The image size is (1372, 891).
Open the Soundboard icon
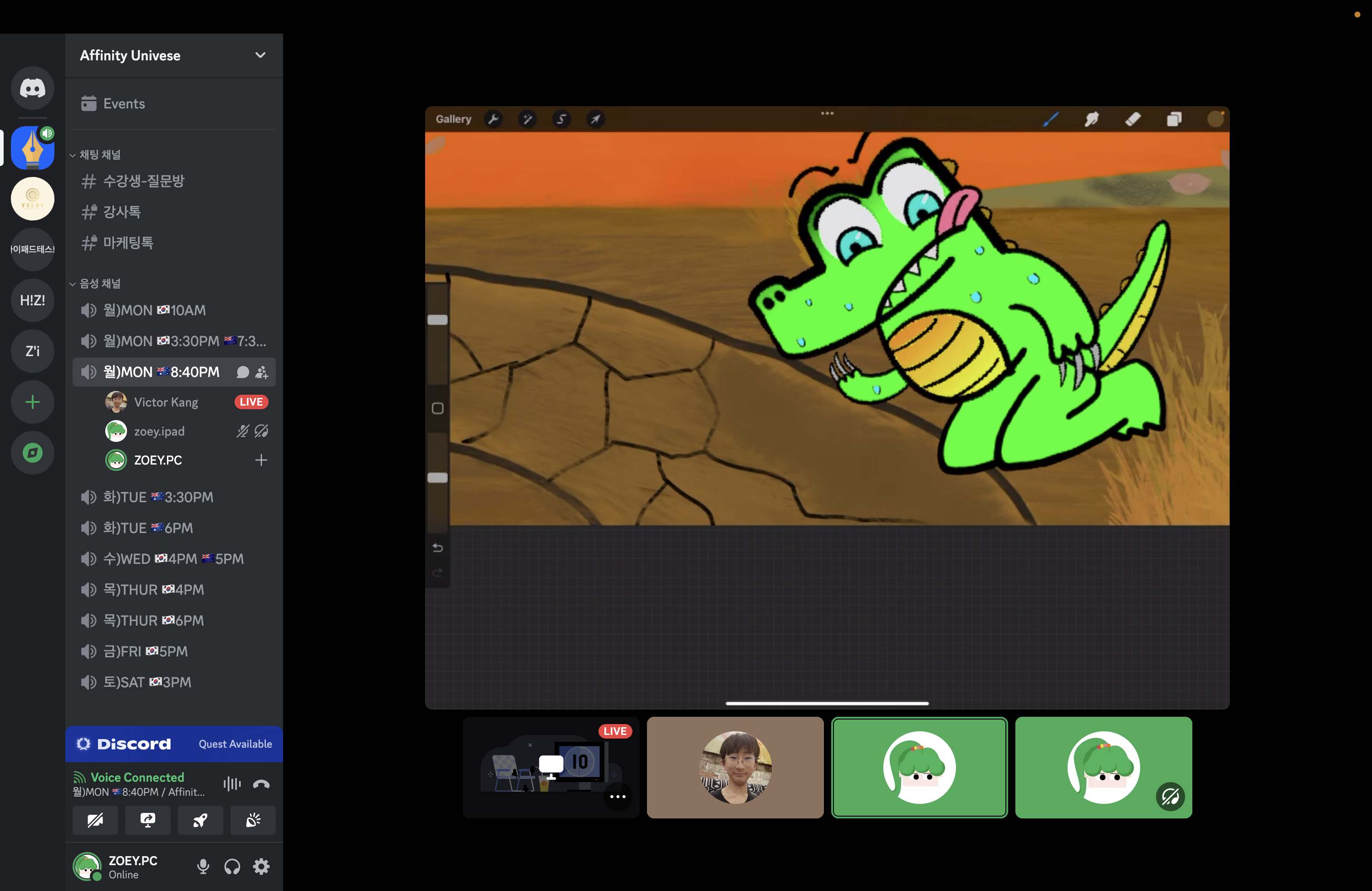(x=253, y=820)
